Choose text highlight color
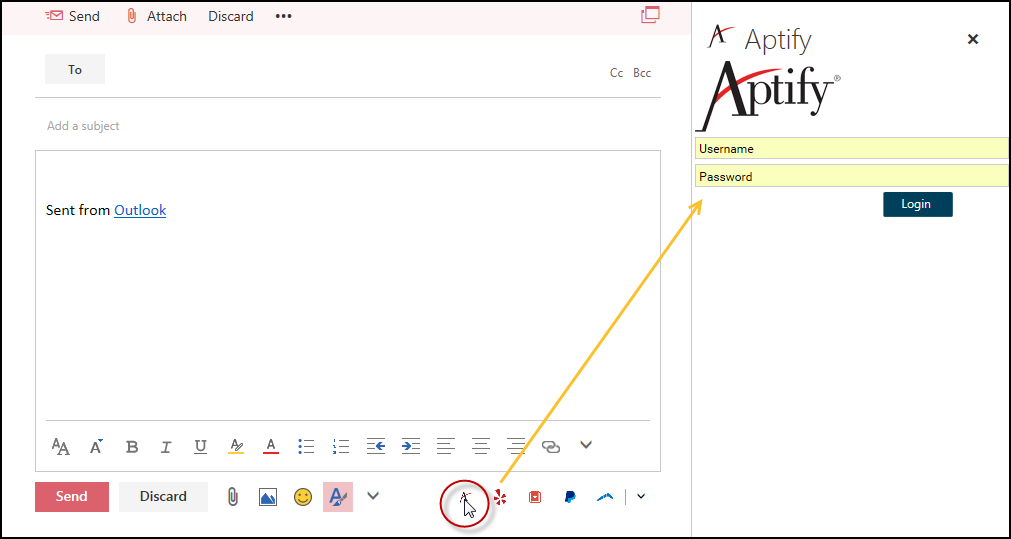This screenshot has height=539, width=1011. pos(236,446)
